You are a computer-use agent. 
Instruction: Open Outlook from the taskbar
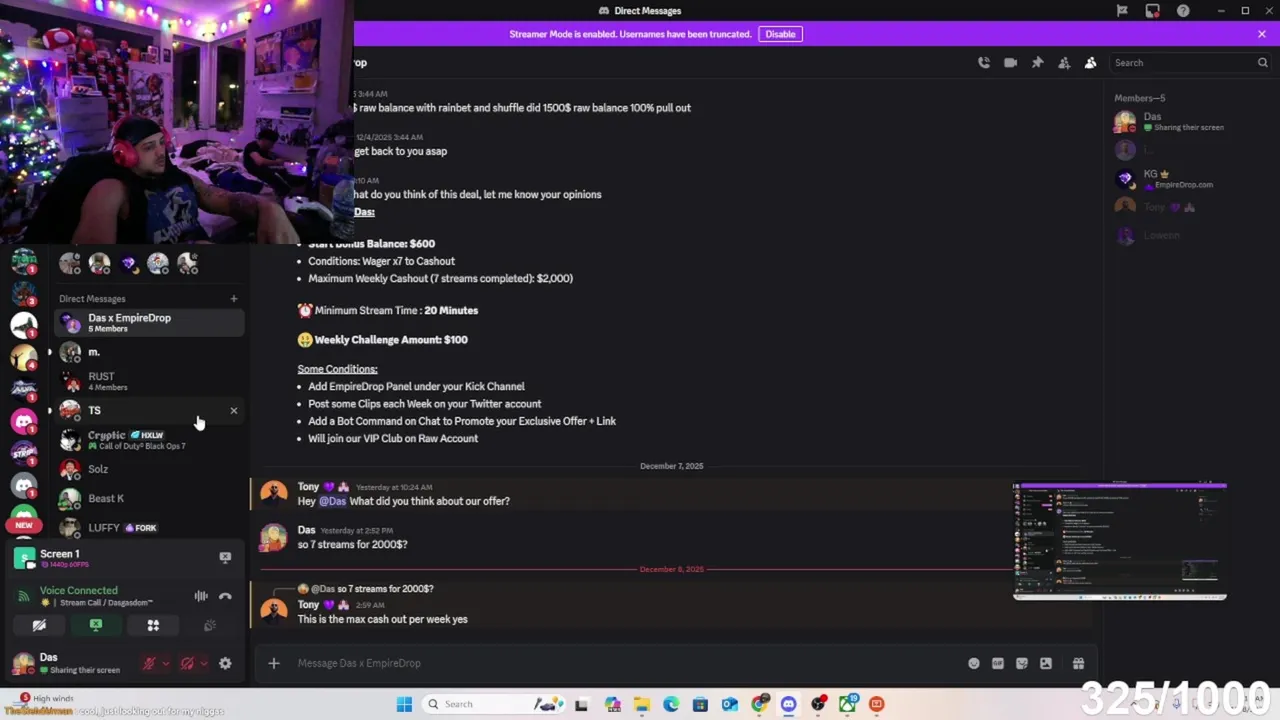point(730,704)
